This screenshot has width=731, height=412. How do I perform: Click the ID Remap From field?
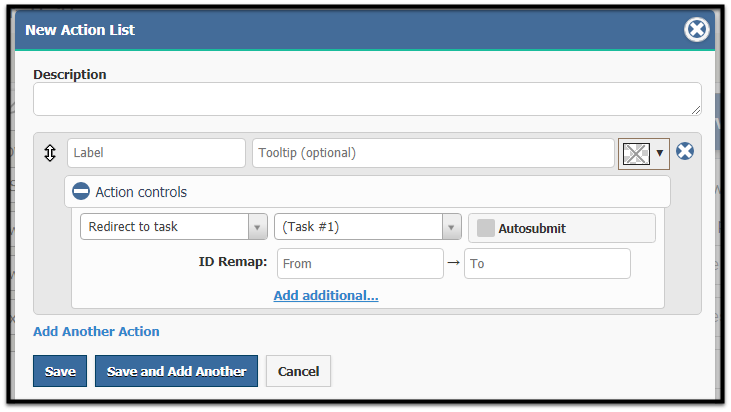click(360, 263)
